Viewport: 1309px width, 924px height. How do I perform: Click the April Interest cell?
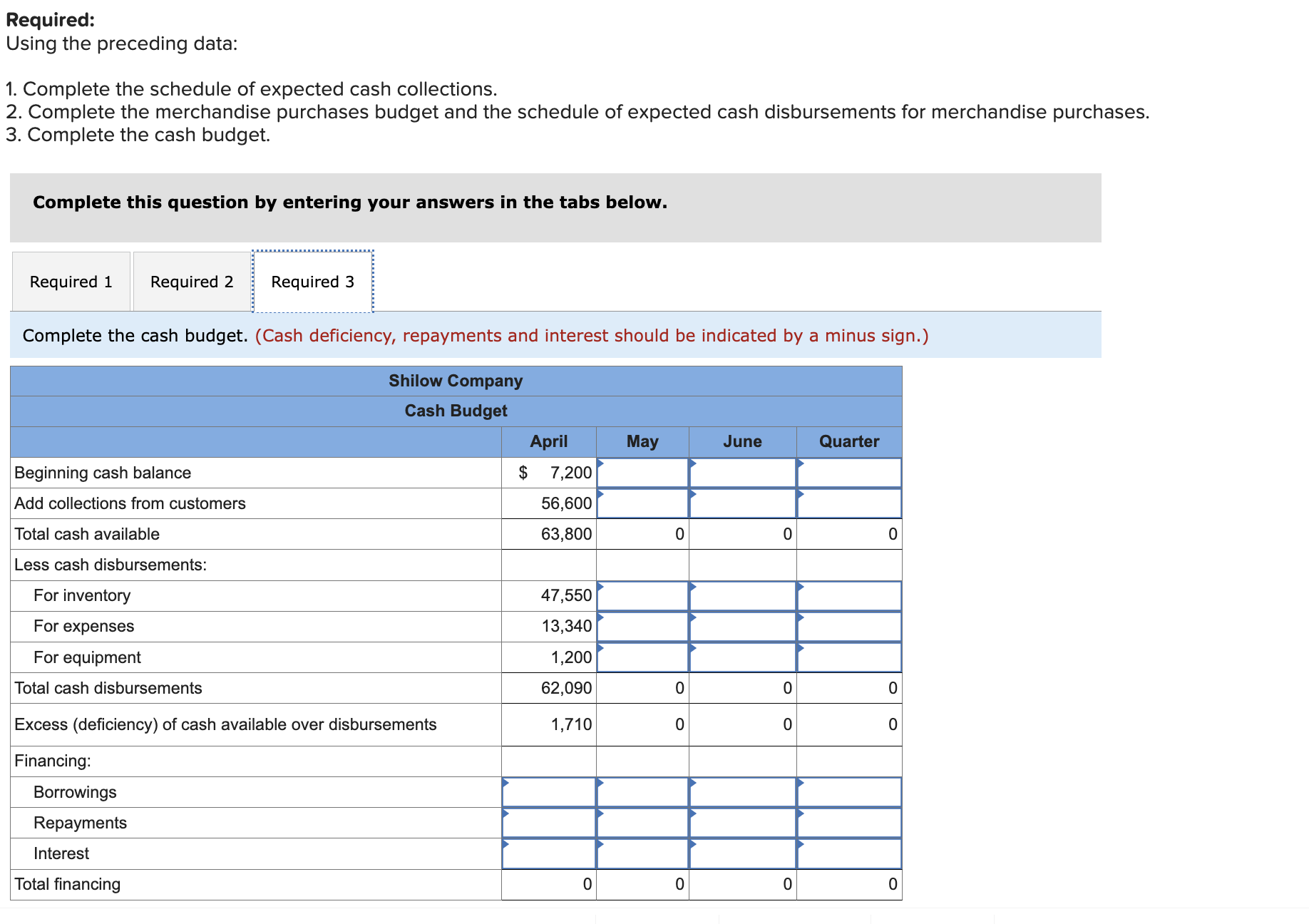(549, 853)
